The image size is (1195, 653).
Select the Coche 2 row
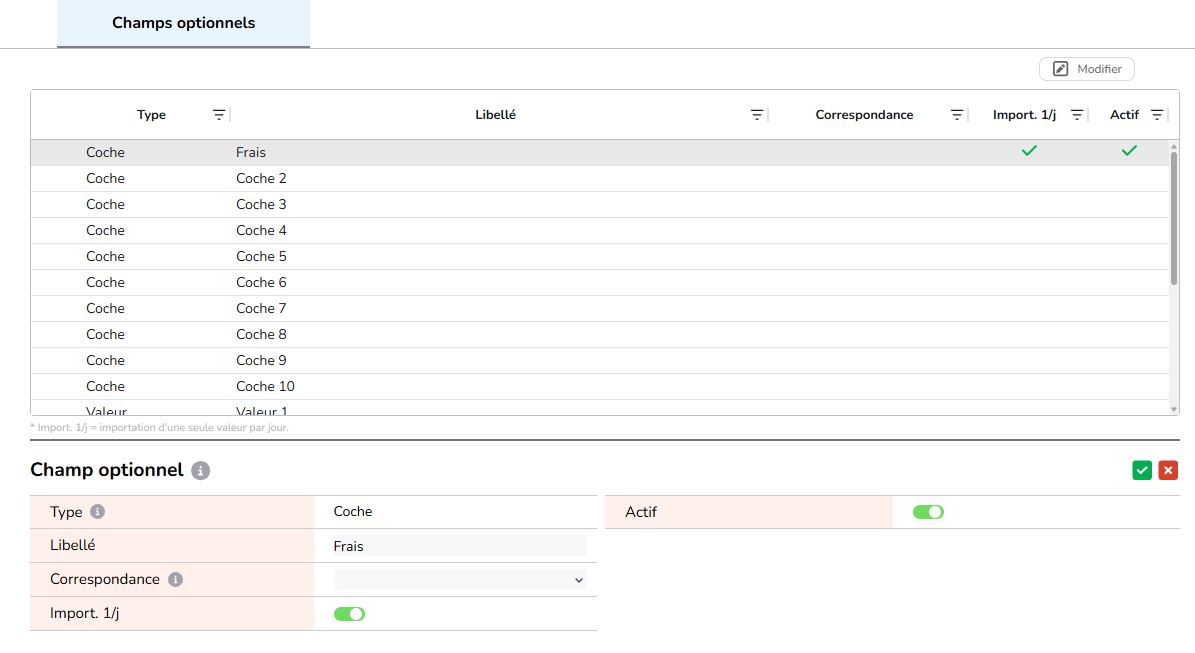[600, 178]
